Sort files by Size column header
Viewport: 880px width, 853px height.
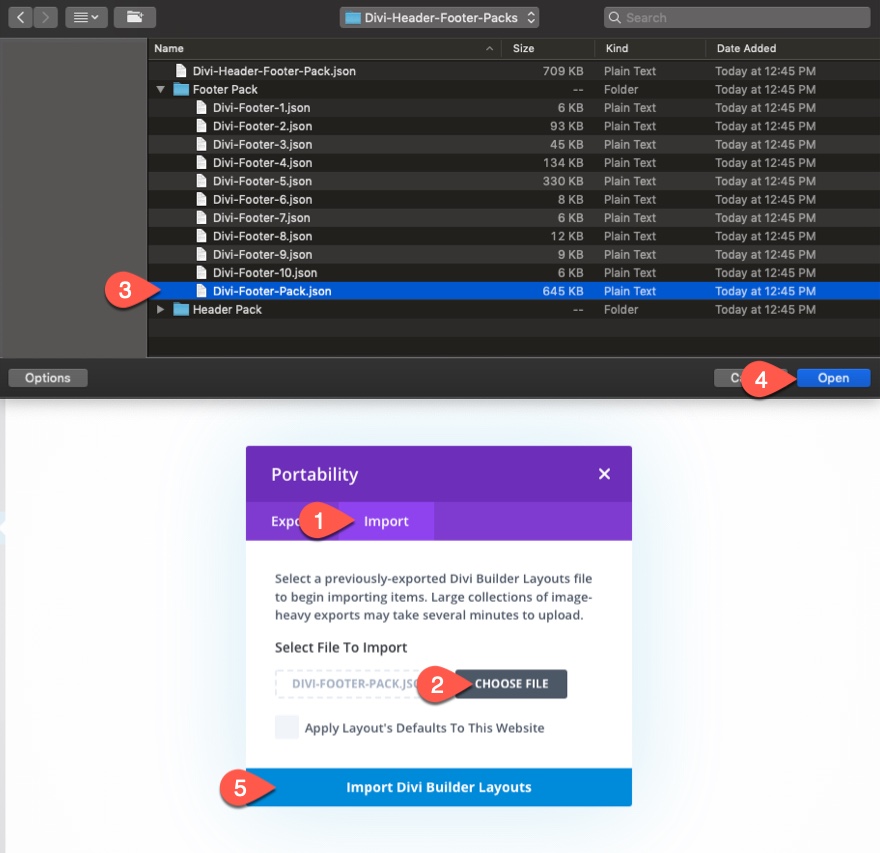pos(547,48)
